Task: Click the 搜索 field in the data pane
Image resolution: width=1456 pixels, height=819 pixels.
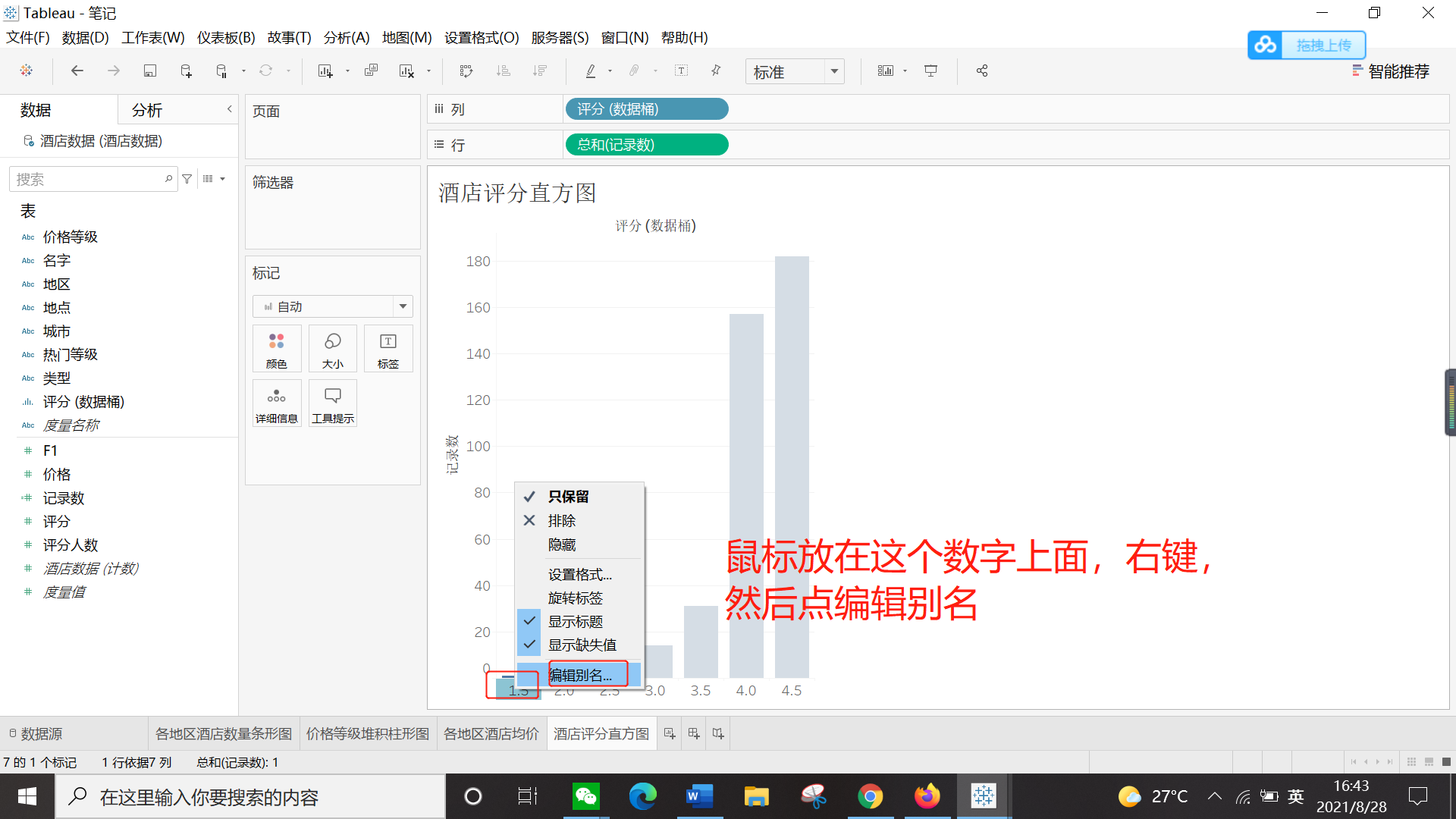Action: coord(87,178)
